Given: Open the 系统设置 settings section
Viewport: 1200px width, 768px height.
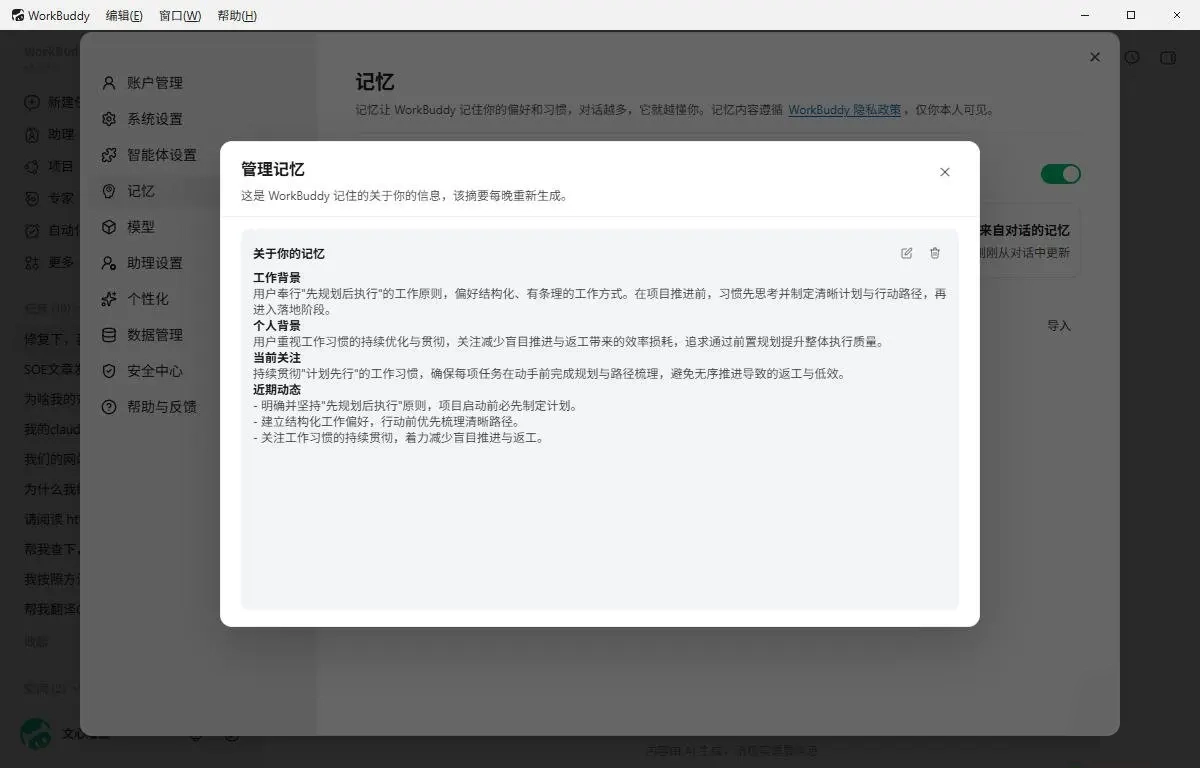Looking at the screenshot, I should (x=155, y=119).
